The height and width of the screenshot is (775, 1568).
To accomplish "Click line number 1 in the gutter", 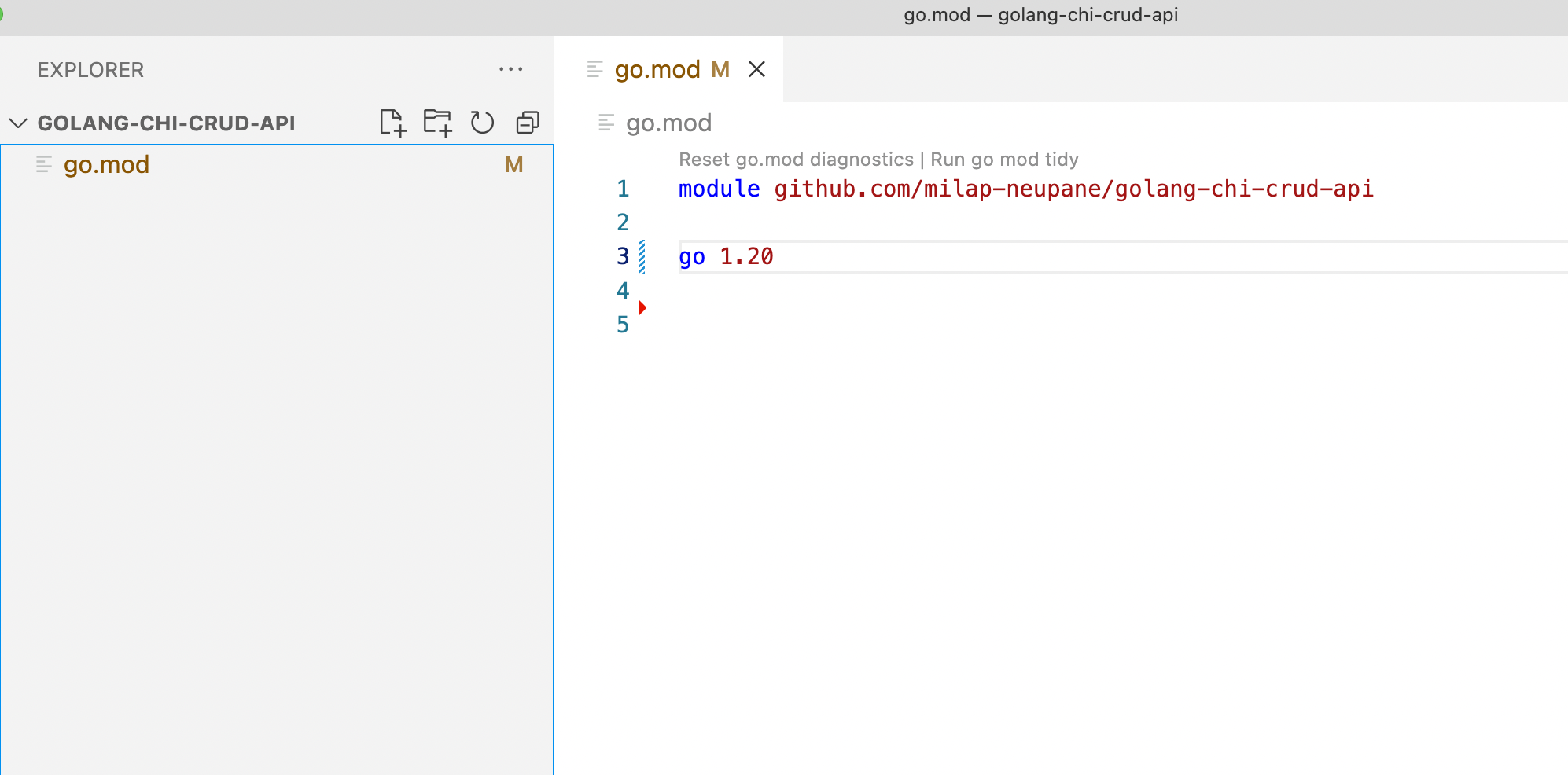I will [x=623, y=189].
